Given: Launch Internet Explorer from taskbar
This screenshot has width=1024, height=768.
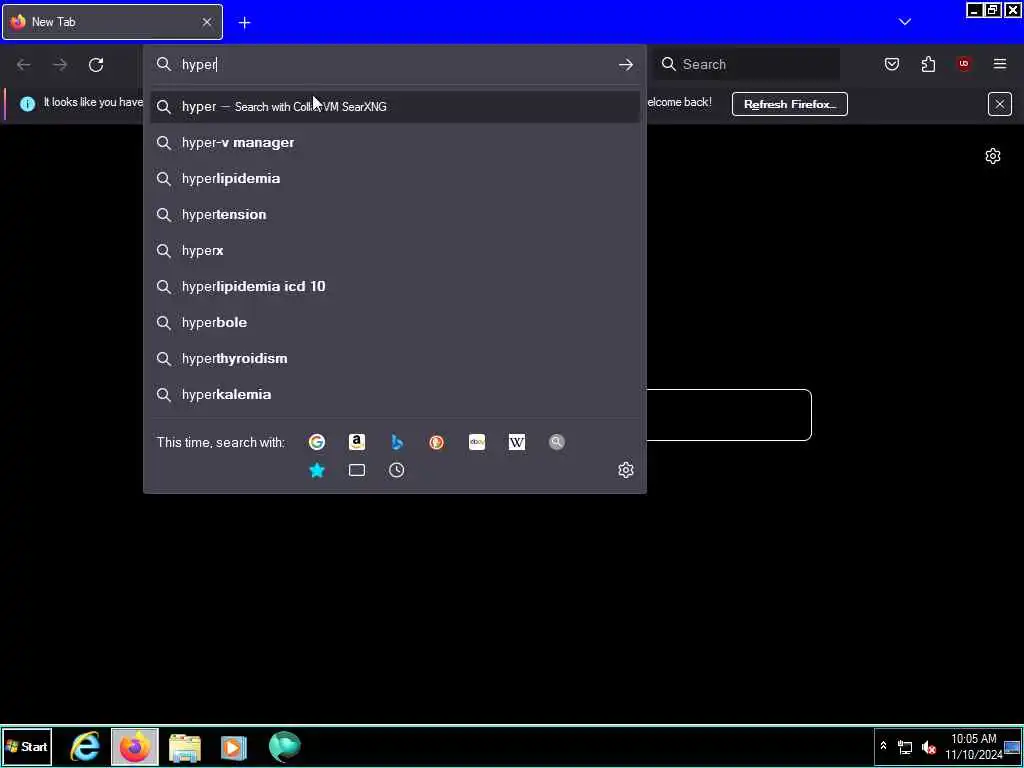Looking at the screenshot, I should coord(85,746).
